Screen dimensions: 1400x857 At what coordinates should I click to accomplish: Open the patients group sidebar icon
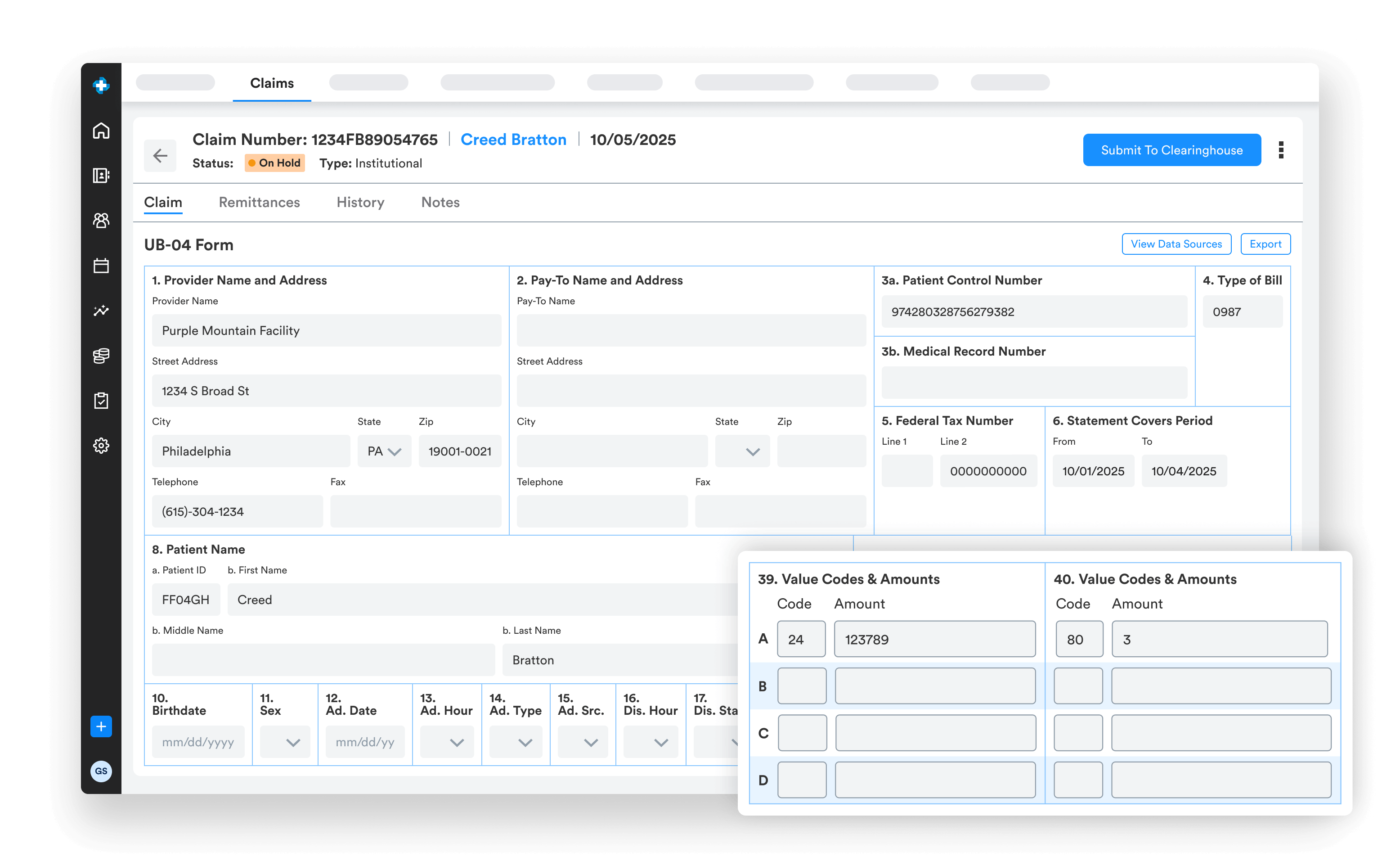tap(101, 221)
